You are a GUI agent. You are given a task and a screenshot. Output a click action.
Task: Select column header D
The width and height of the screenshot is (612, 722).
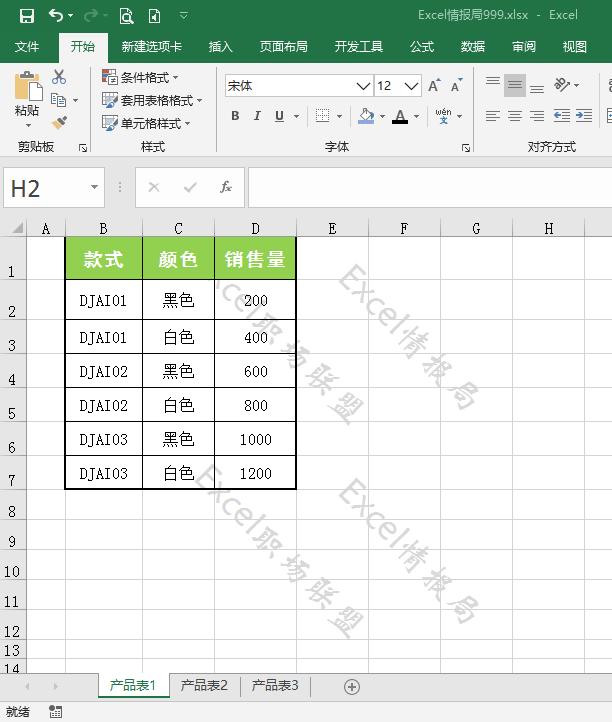[255, 228]
